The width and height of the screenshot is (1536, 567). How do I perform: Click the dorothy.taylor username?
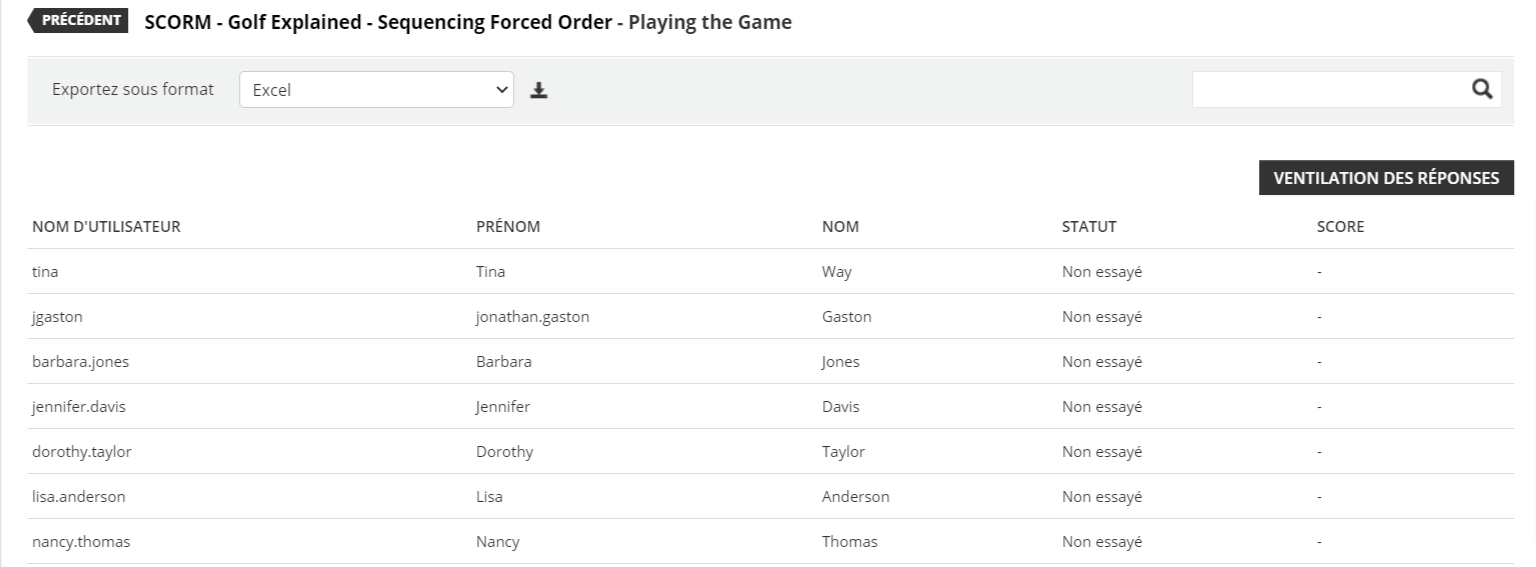(x=81, y=452)
